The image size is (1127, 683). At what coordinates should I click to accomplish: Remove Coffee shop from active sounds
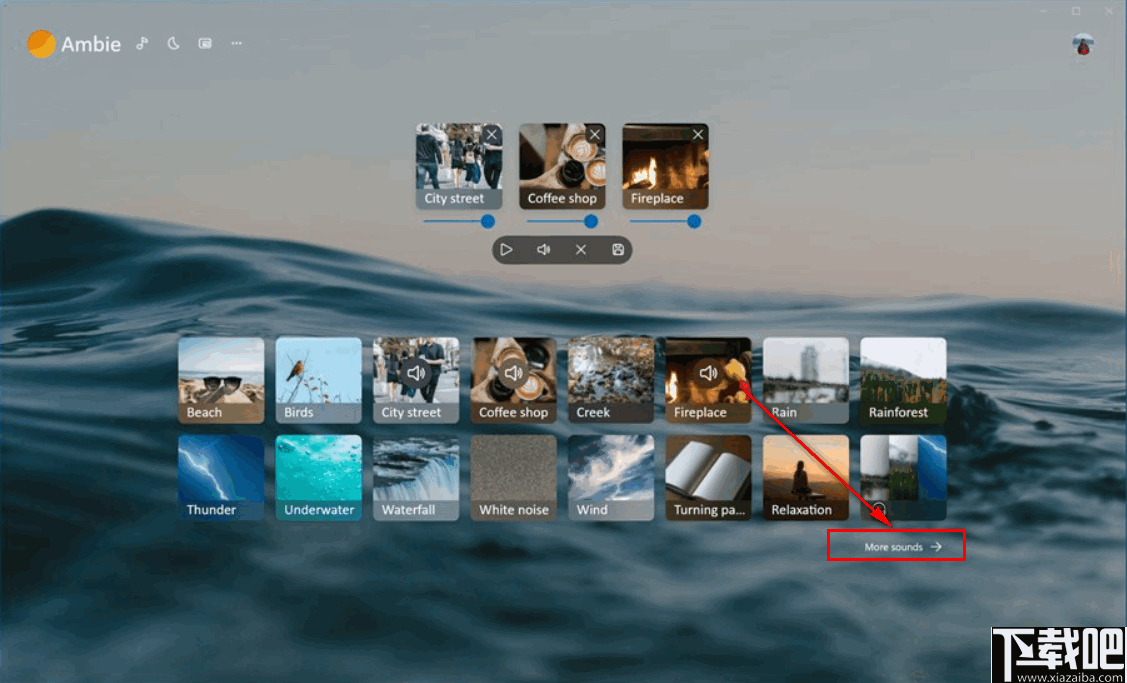[x=594, y=134]
